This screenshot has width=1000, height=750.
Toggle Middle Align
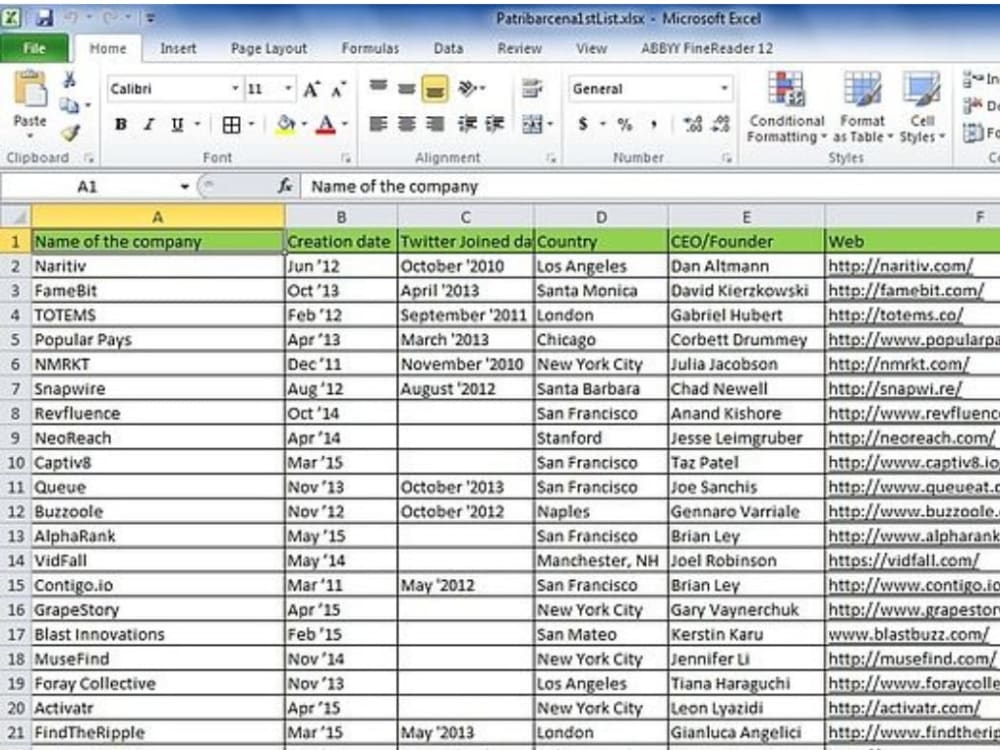[406, 88]
